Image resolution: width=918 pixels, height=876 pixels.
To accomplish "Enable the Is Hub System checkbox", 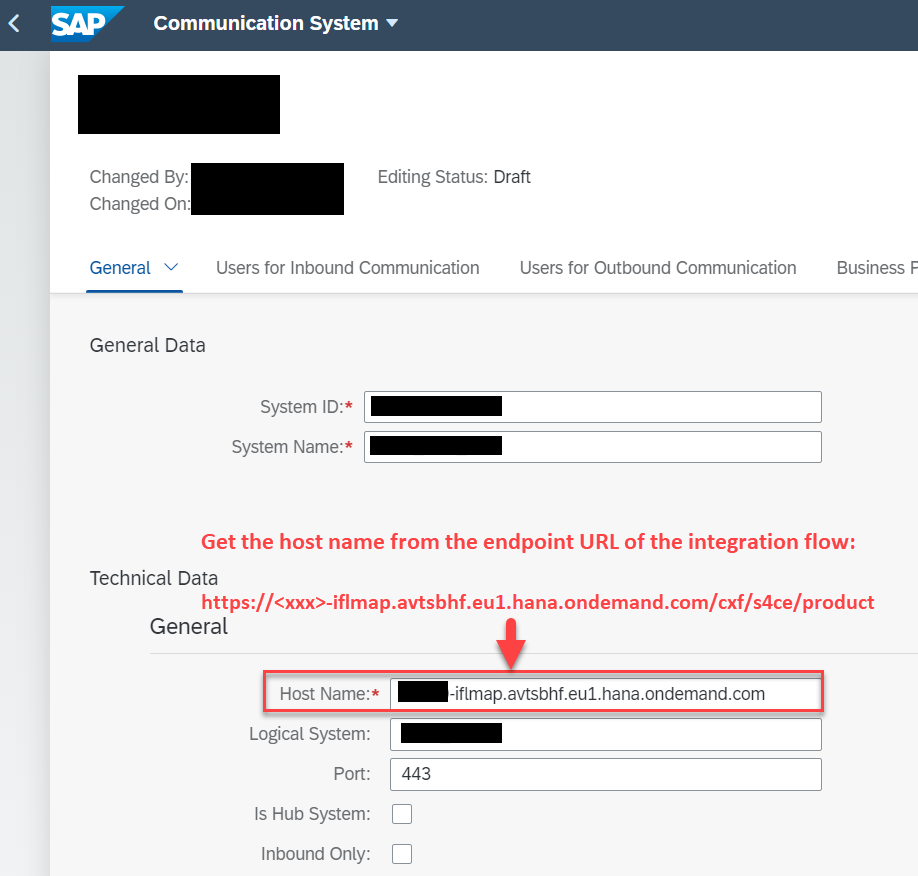I will (x=402, y=814).
